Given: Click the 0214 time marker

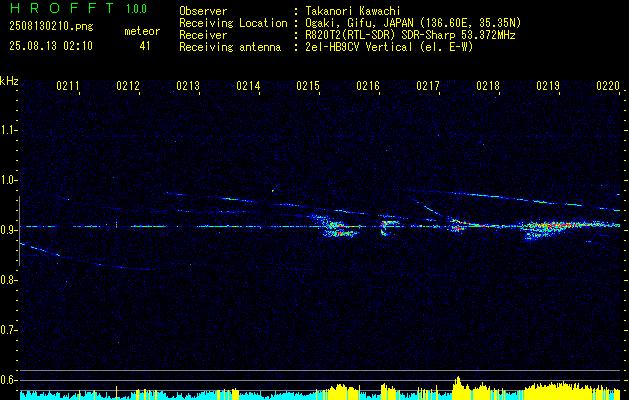Looking at the screenshot, I should 248,86.
